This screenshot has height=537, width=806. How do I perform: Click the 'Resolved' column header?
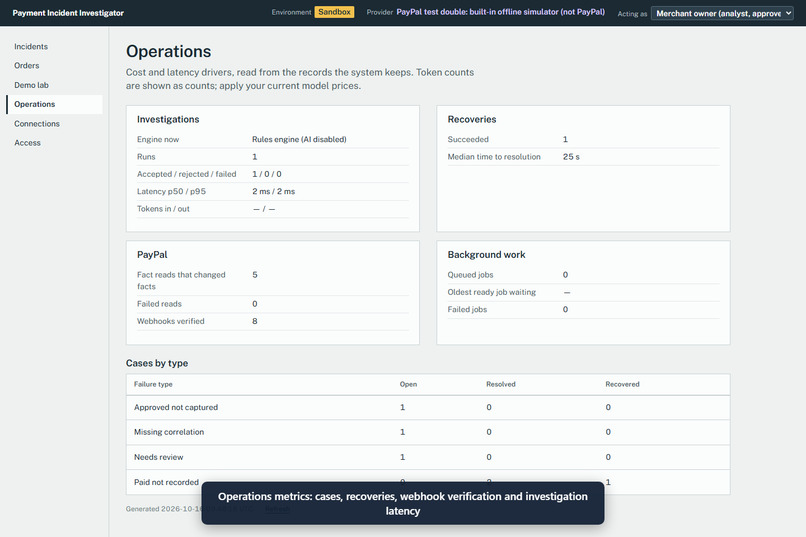tap(501, 384)
